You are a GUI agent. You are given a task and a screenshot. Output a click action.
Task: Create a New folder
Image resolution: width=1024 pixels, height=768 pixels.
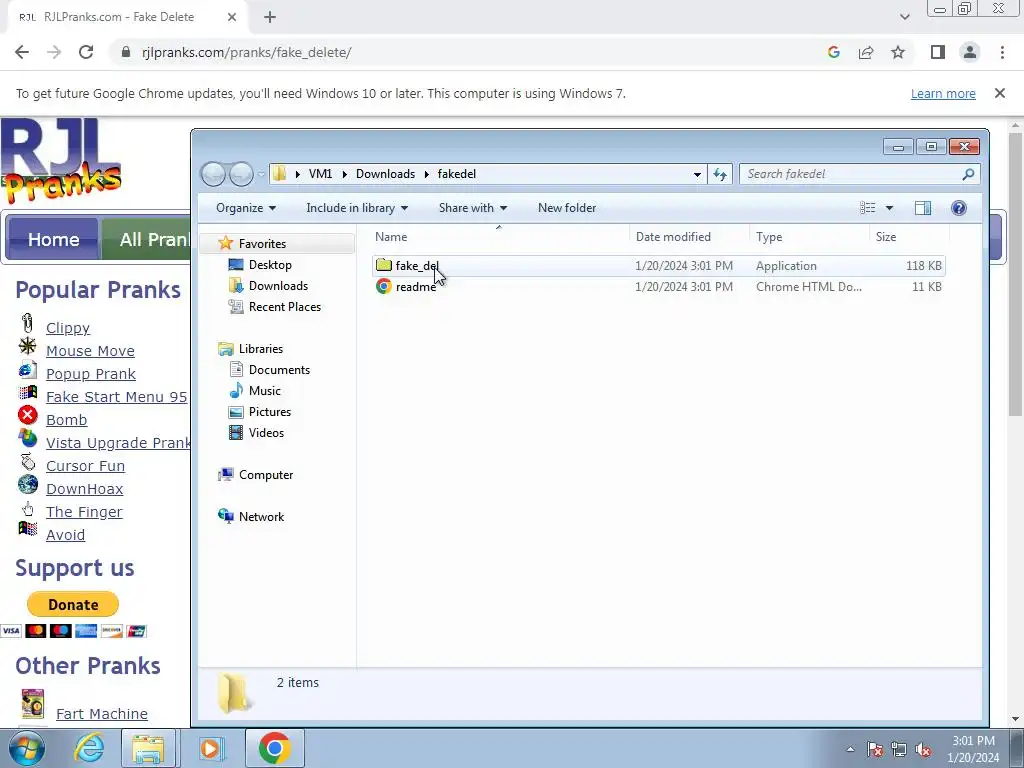click(567, 208)
